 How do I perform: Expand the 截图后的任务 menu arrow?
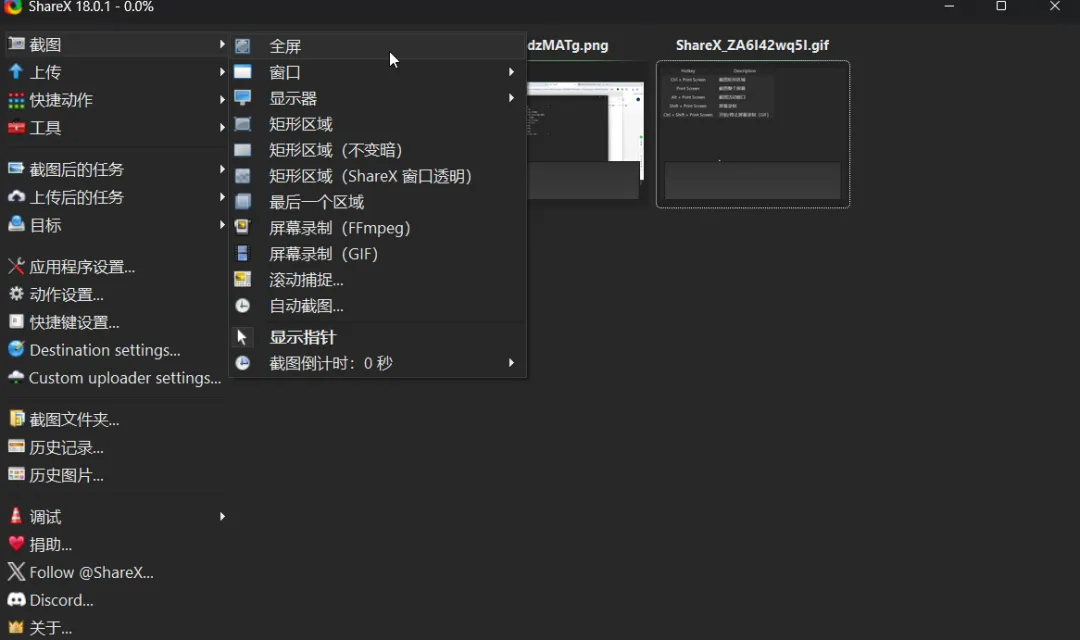[222, 169]
